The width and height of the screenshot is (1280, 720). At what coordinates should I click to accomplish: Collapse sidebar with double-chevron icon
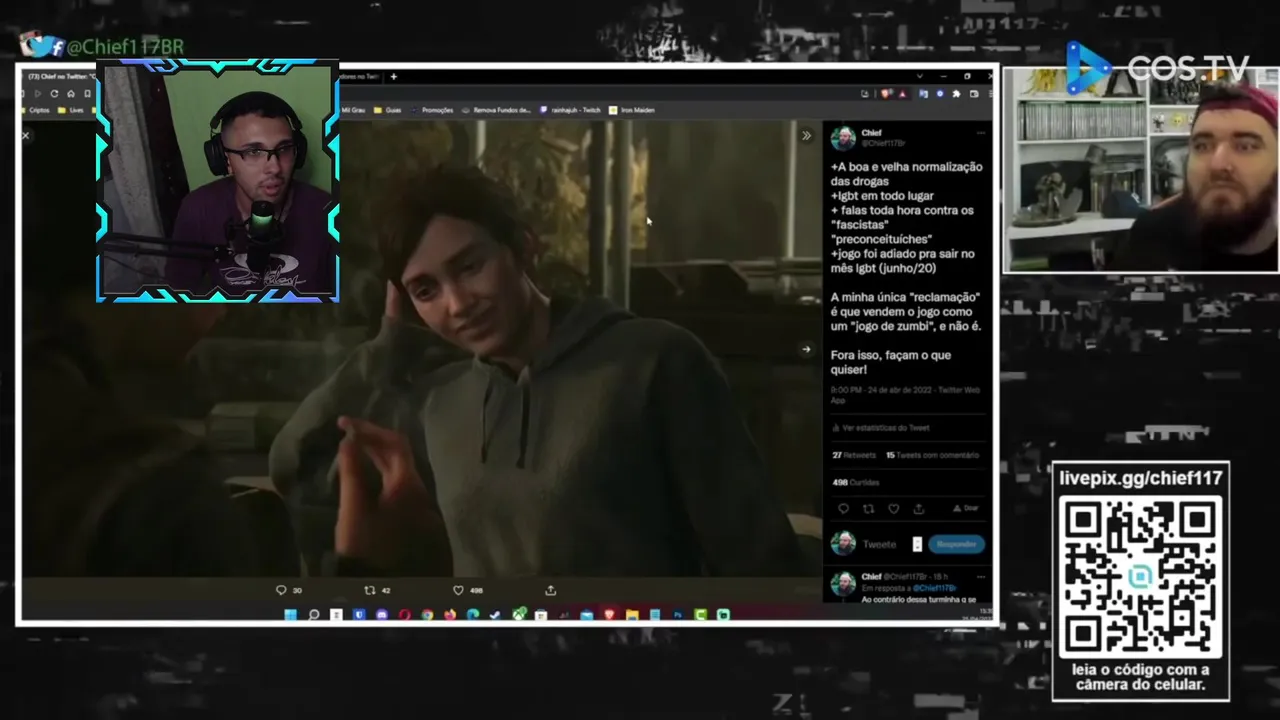point(806,135)
